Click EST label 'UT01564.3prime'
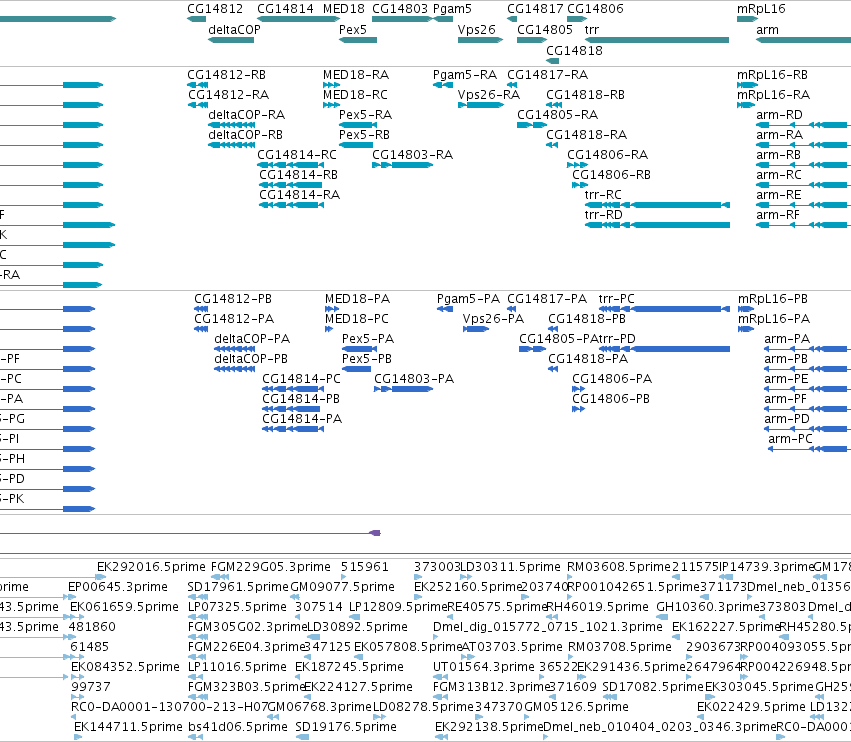Screen dimensions: 851x742 coord(484,667)
